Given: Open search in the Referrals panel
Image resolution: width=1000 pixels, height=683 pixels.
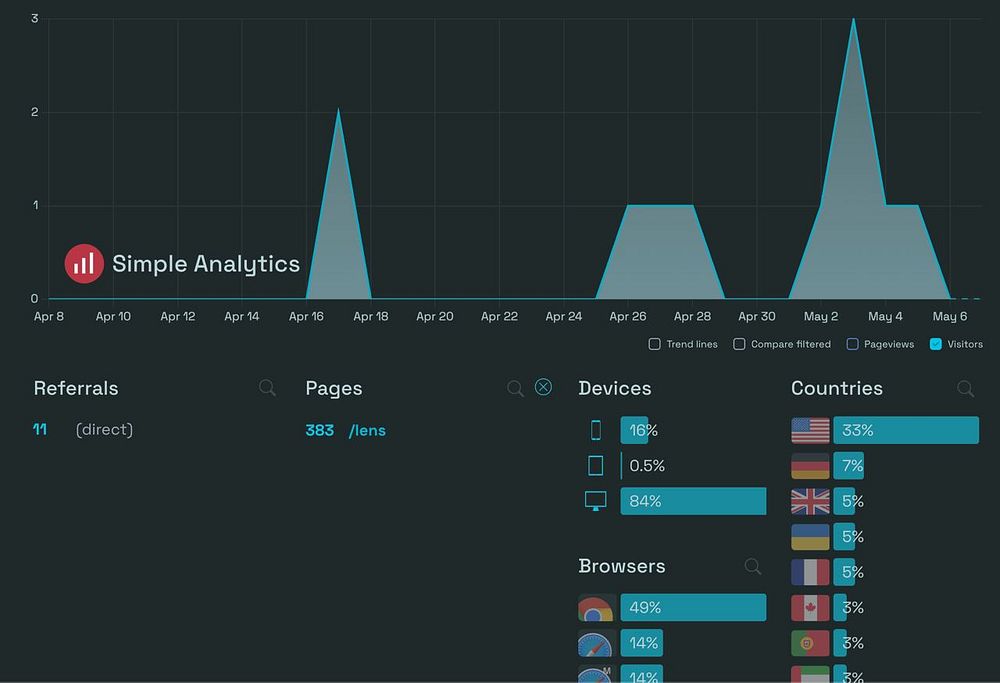Looking at the screenshot, I should (267, 388).
